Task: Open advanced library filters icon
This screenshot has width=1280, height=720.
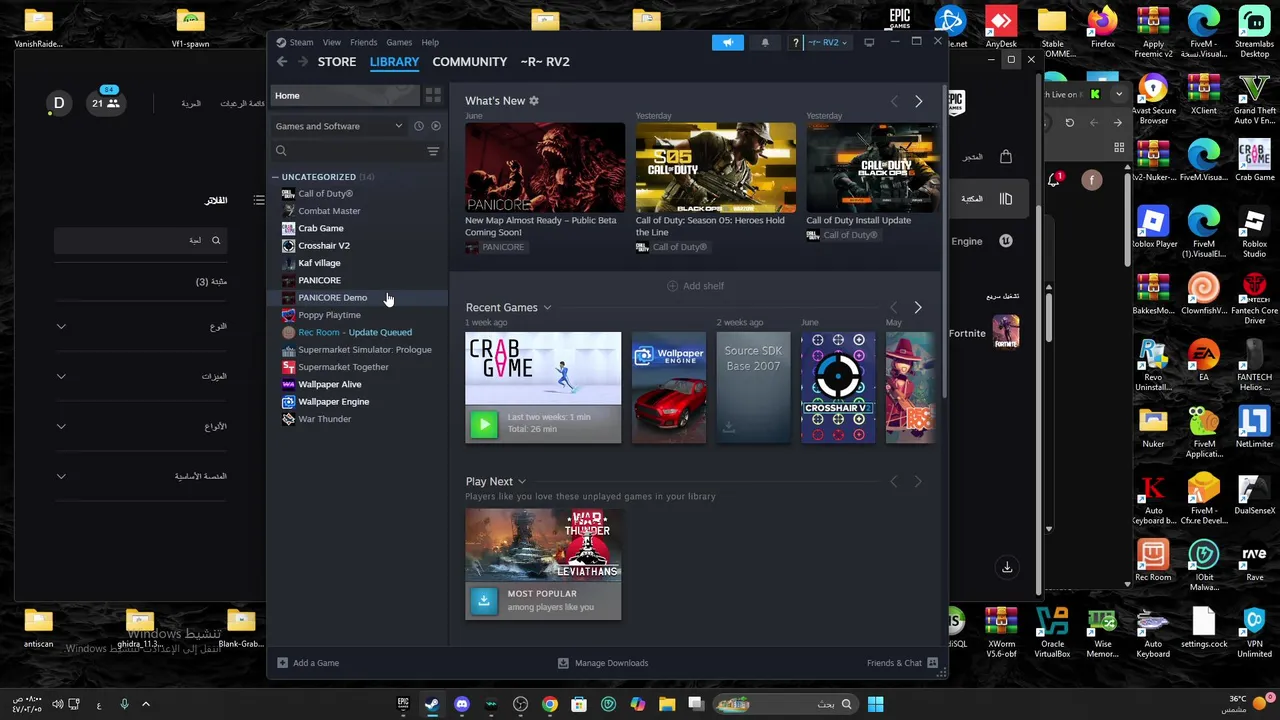Action: [433, 151]
